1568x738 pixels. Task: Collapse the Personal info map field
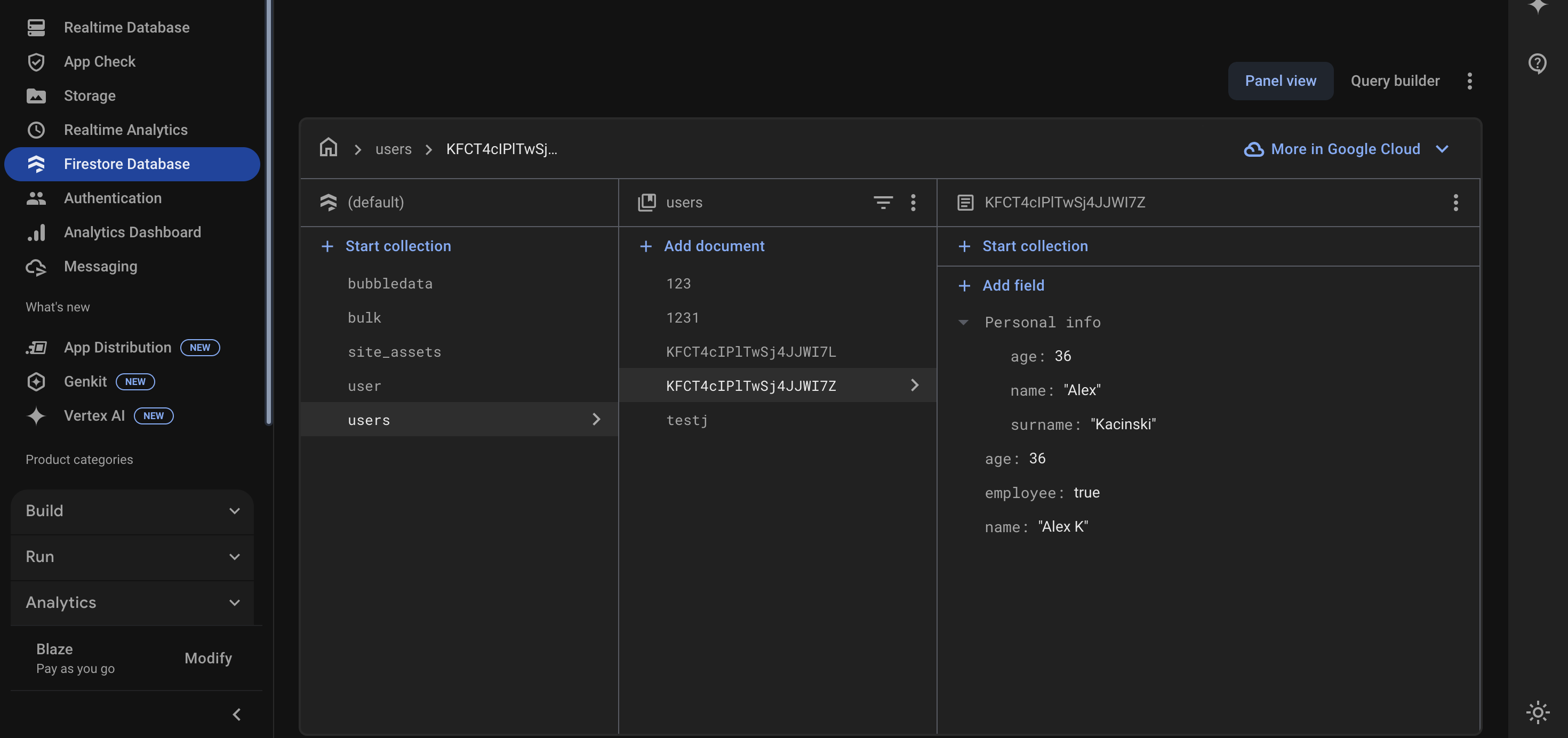click(x=963, y=322)
